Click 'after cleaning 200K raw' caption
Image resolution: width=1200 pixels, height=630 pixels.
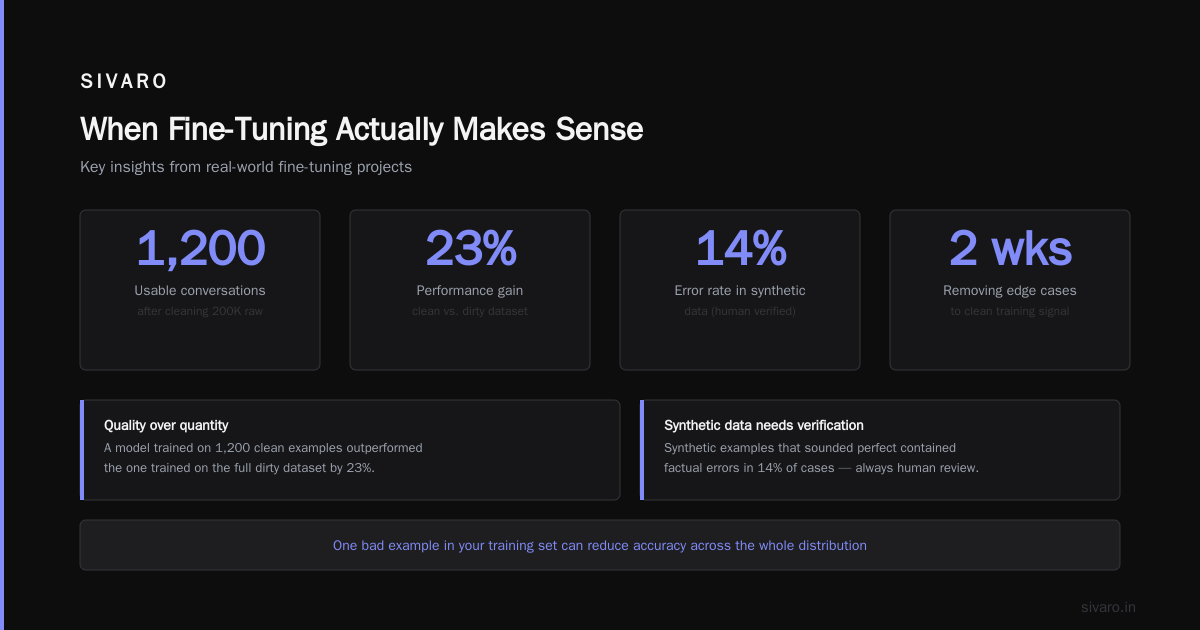(200, 311)
